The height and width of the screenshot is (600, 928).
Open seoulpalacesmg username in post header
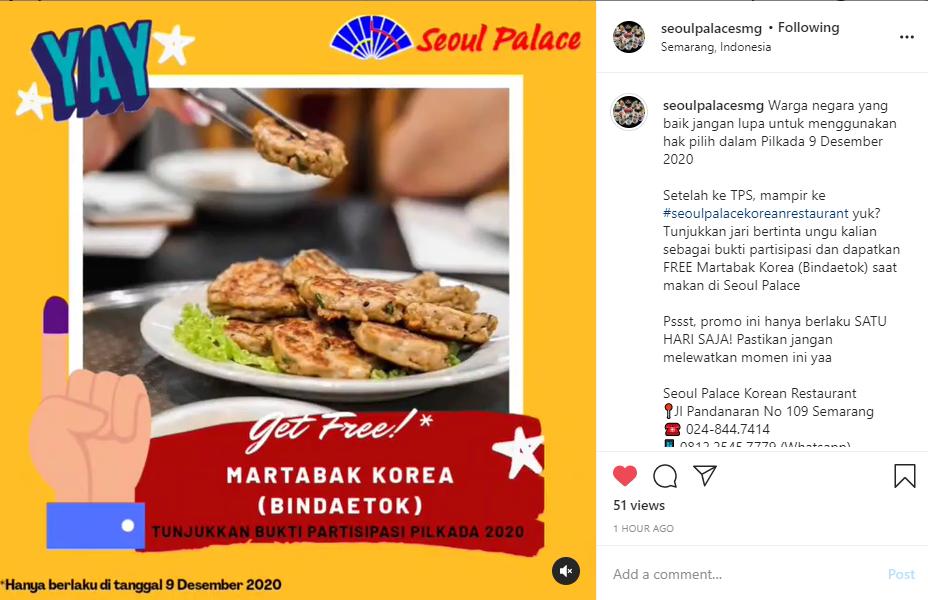tap(711, 28)
